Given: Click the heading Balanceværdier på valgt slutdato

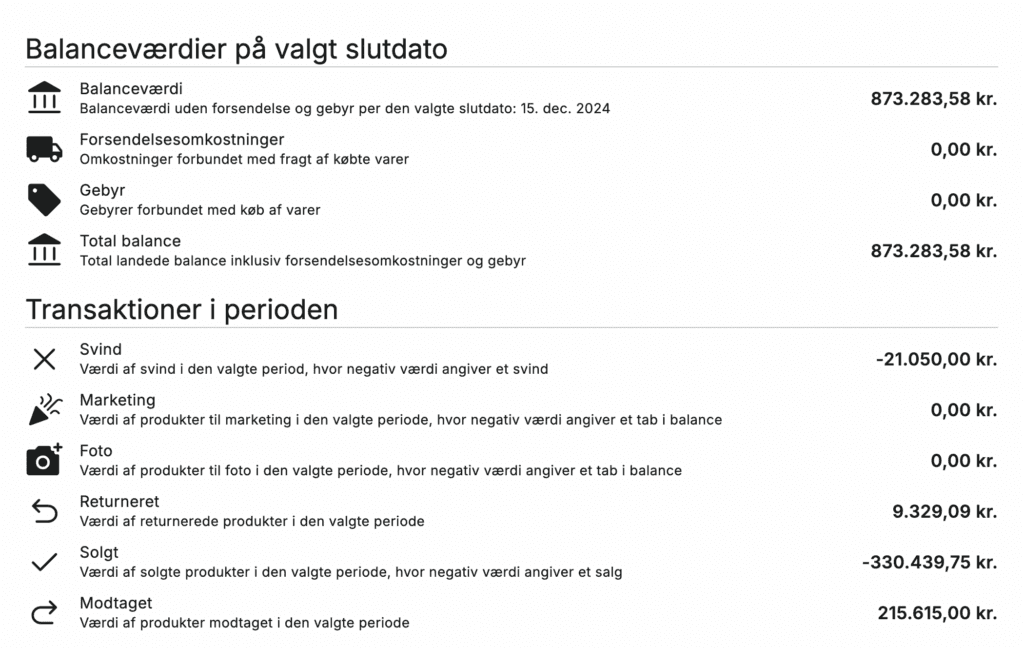Looking at the screenshot, I should [236, 49].
